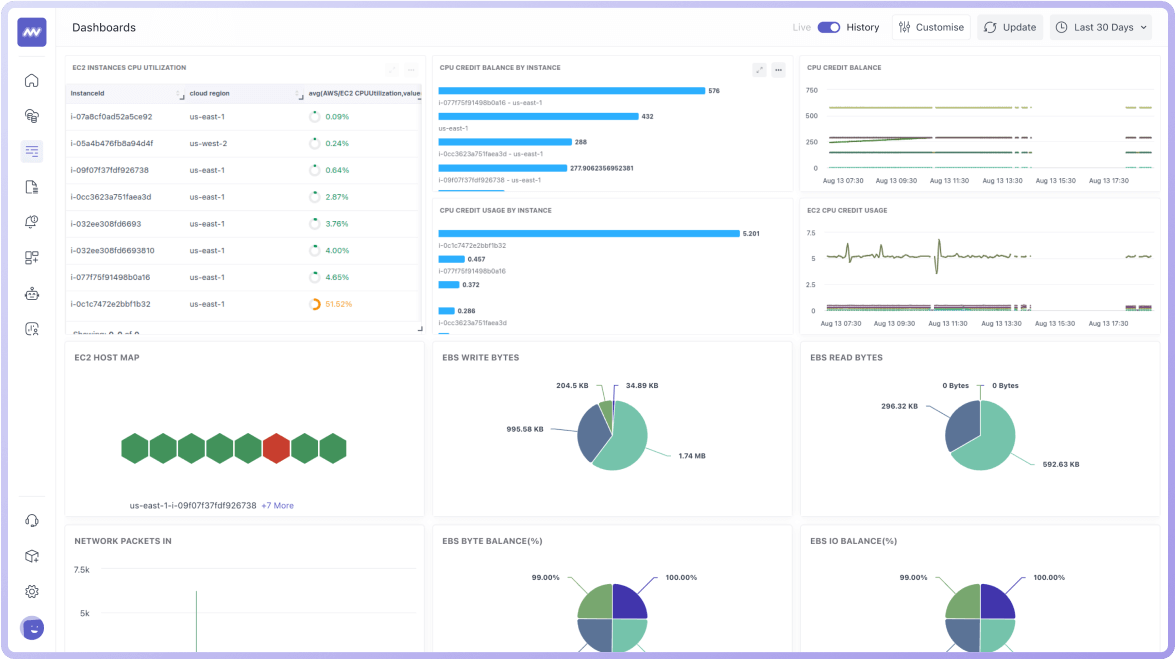Screen dimensions: 1175x659
Task: Select instance row i-032ee308fd6693810
Action: point(243,250)
